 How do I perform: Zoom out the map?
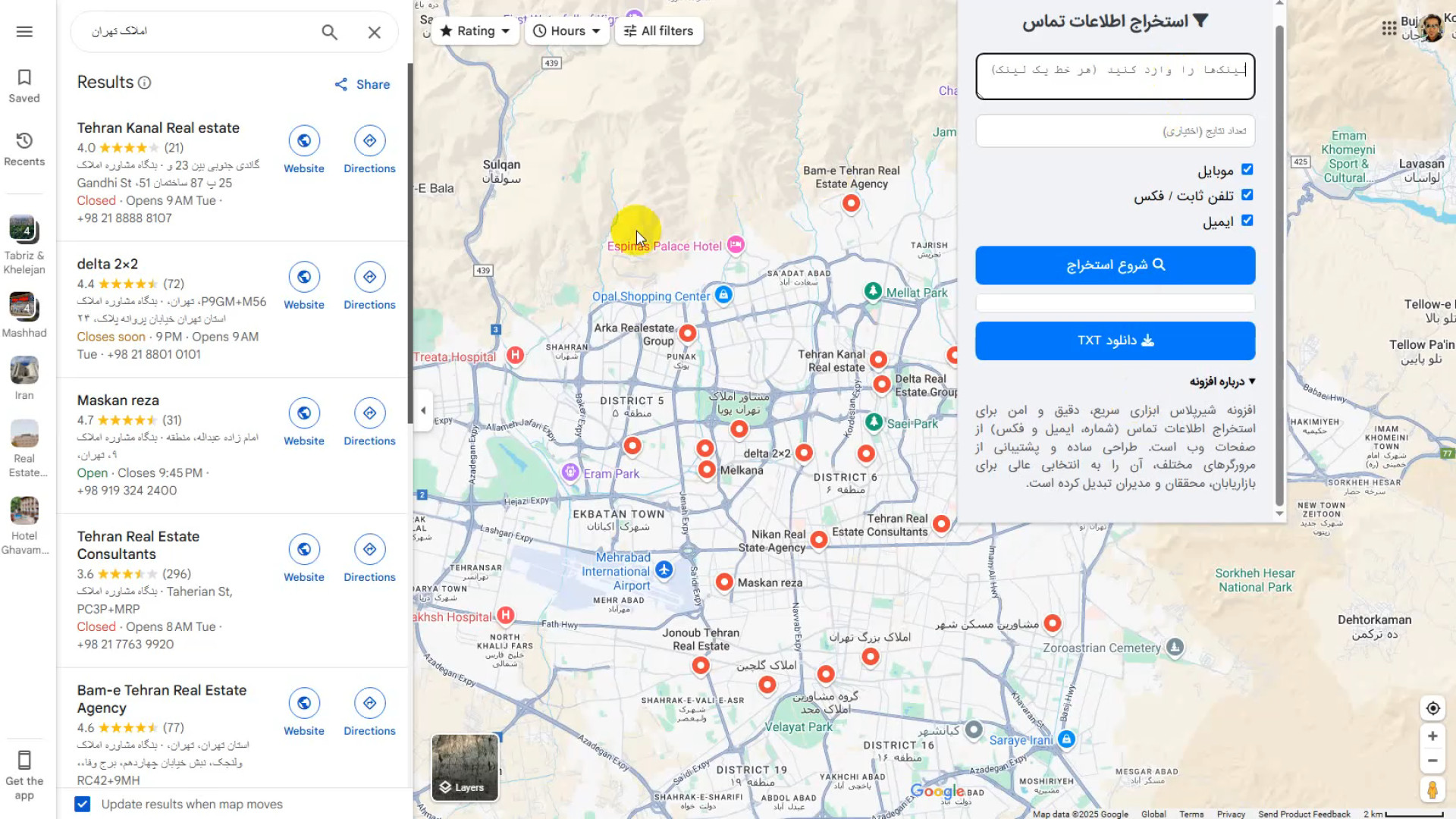[1432, 761]
